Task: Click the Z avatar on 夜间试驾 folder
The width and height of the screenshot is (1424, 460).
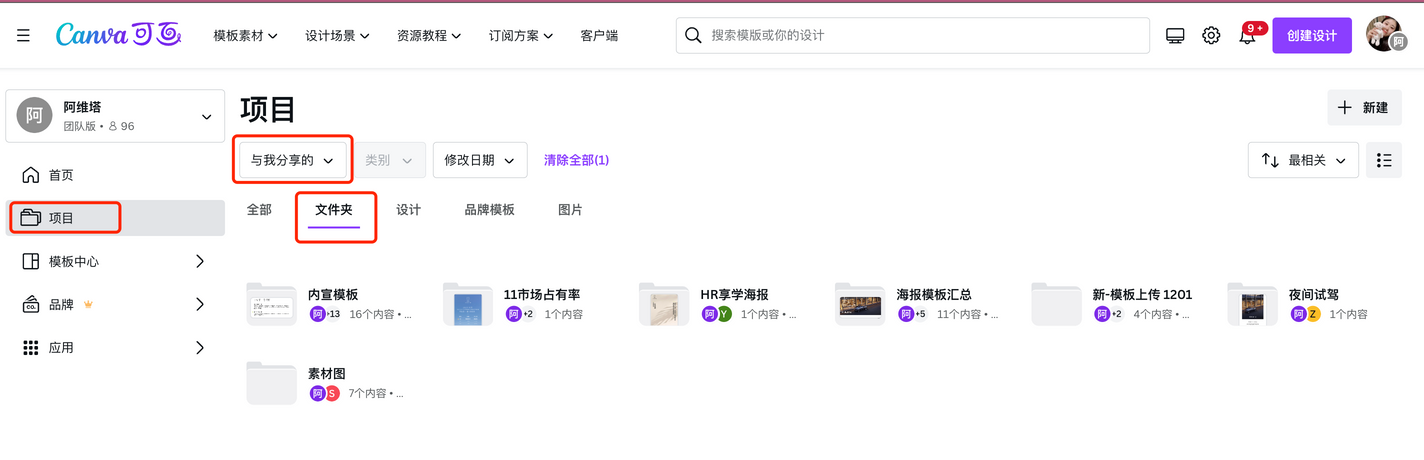Action: pos(1313,314)
